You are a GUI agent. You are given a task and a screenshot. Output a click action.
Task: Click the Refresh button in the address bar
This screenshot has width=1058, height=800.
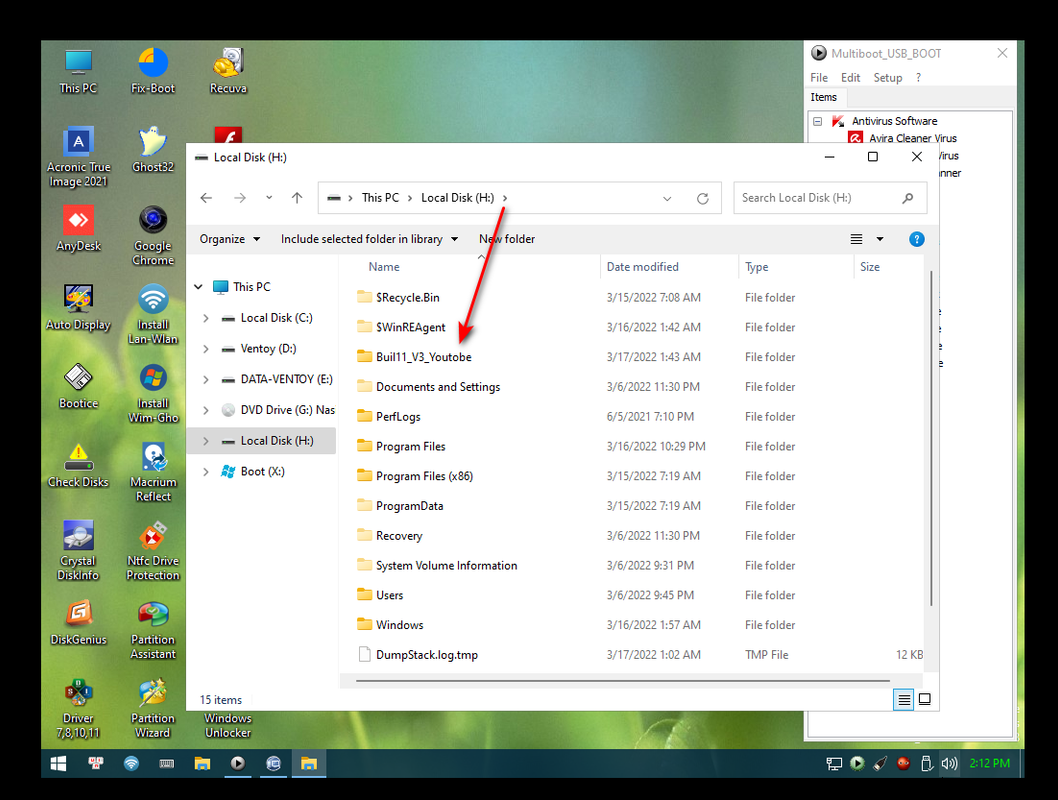tap(702, 198)
